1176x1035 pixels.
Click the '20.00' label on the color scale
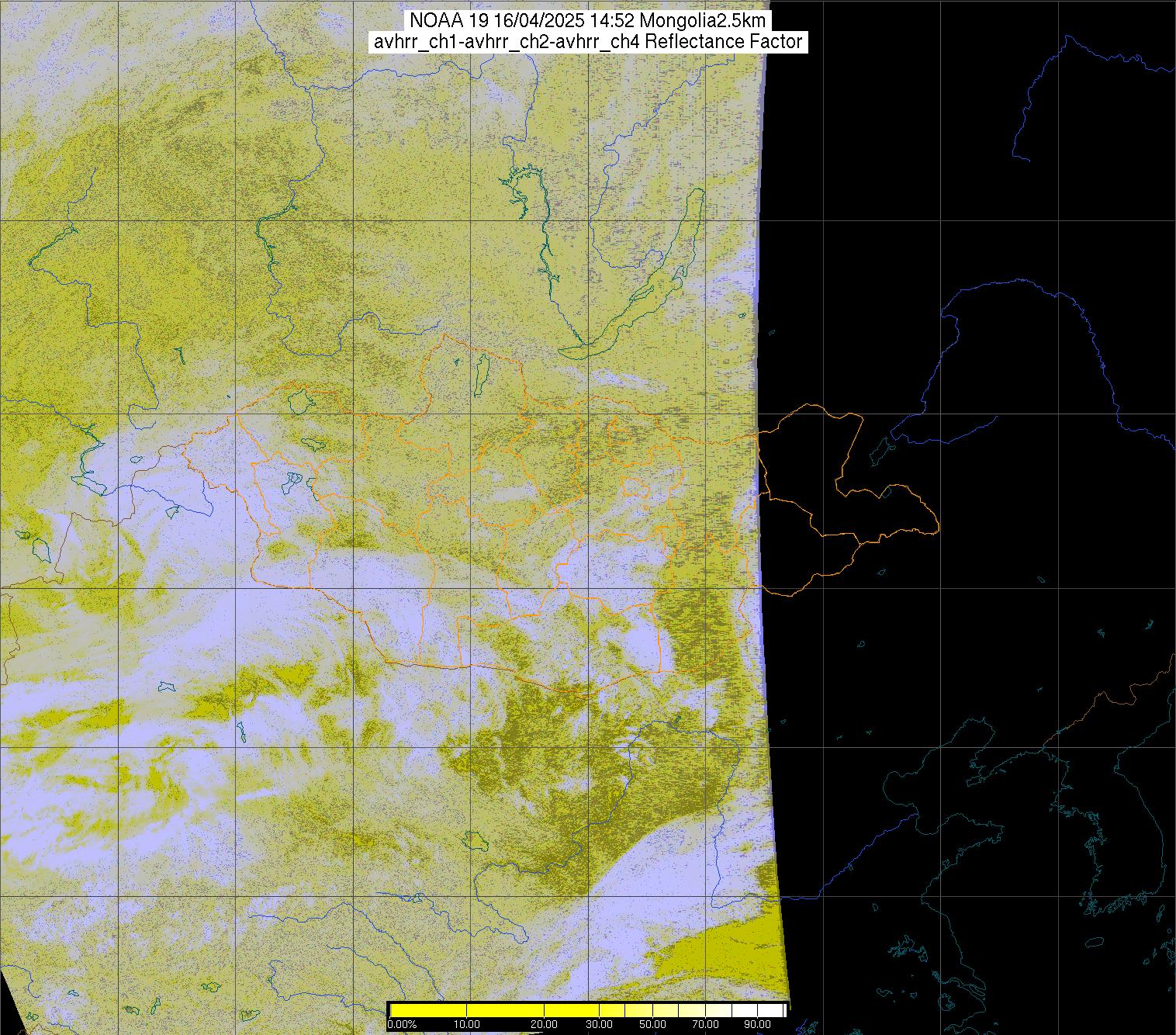tap(544, 1024)
